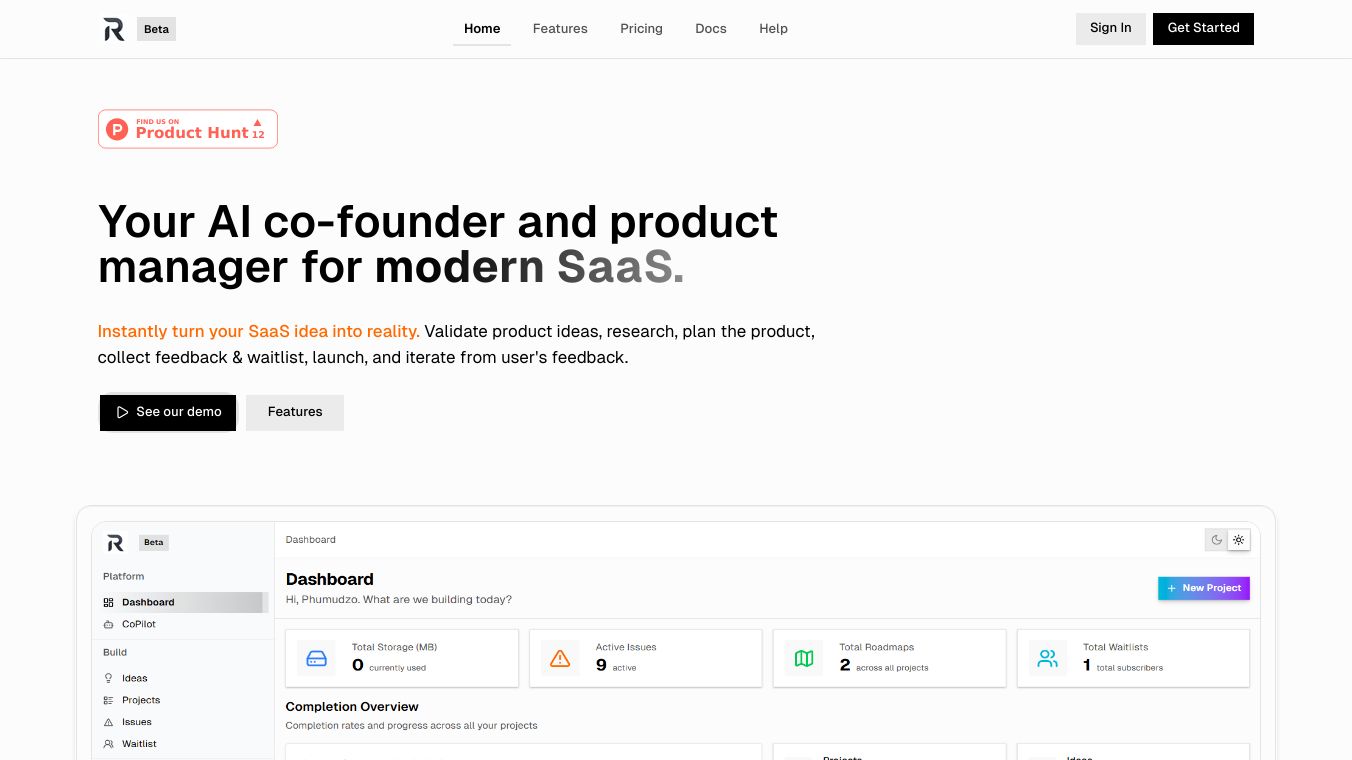Click the R logo in the top navbar

point(114,29)
